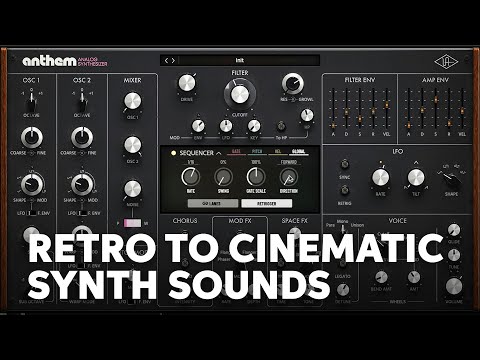Click the grey button beside Retrigger
Image resolution: width=480 pixels, height=360 pixels.
tap(213, 203)
